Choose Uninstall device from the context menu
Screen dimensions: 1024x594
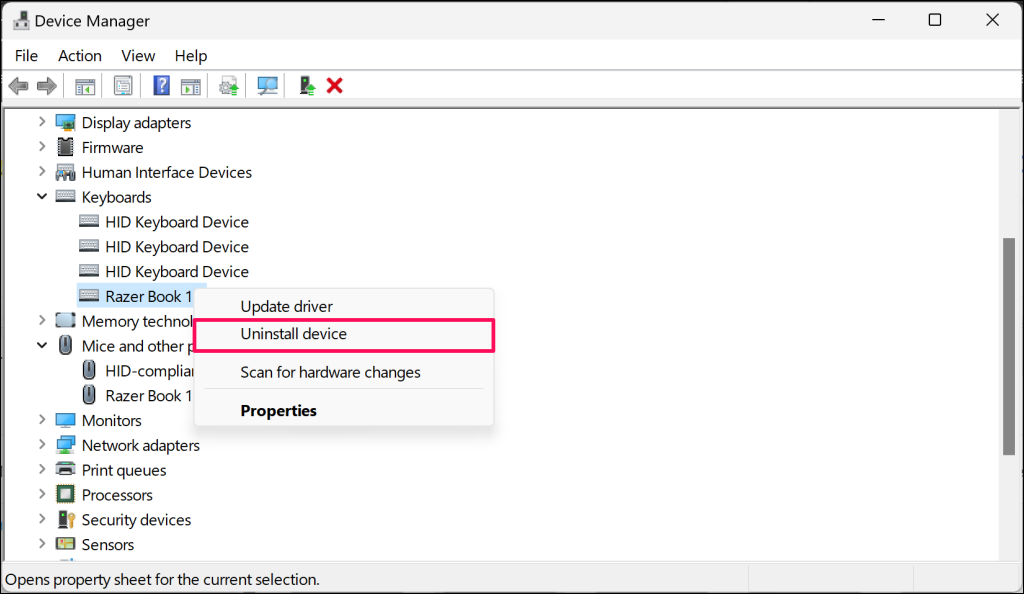294,334
